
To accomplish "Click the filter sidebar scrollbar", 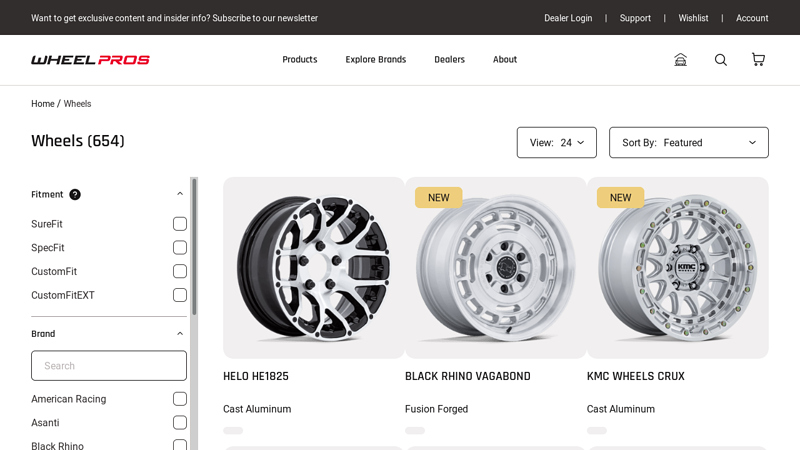I will point(194,247).
